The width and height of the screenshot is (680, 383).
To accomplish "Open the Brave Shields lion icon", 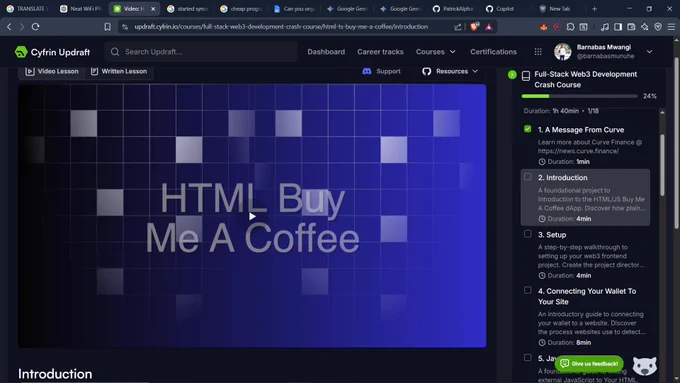I will pos(474,27).
